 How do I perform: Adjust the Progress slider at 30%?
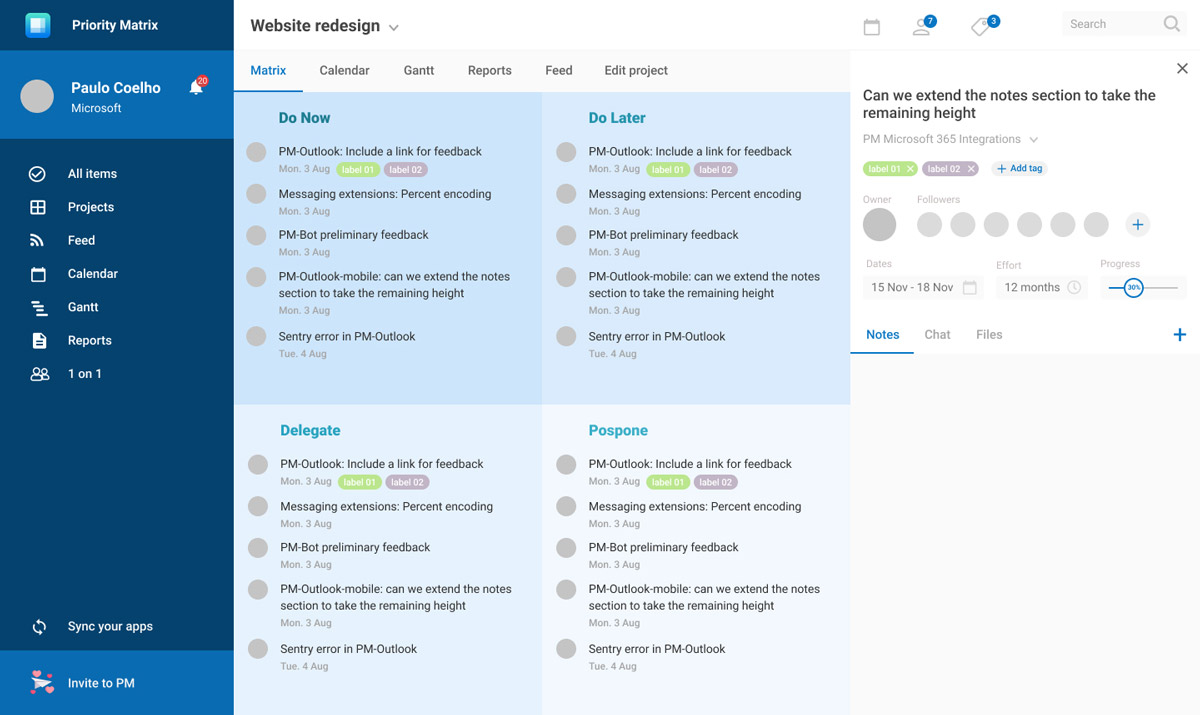coord(1134,287)
